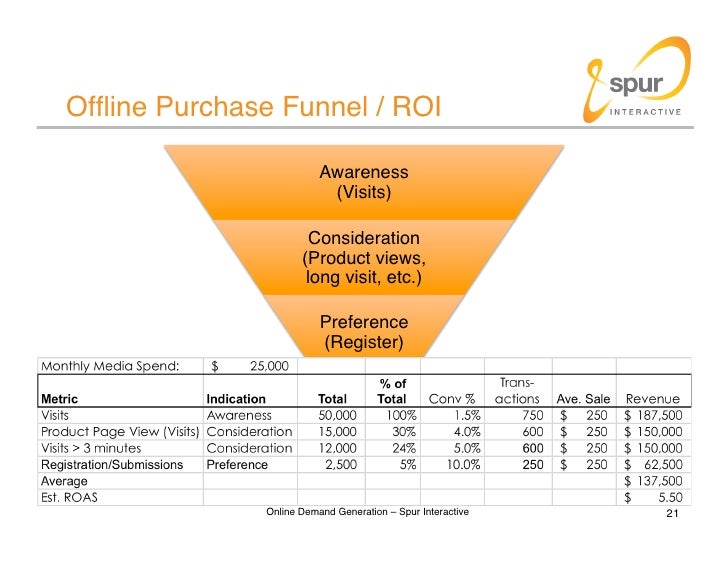This screenshot has width=728, height=563.
Task: Select the Product Page View (Visits) cell
Action: click(x=120, y=432)
